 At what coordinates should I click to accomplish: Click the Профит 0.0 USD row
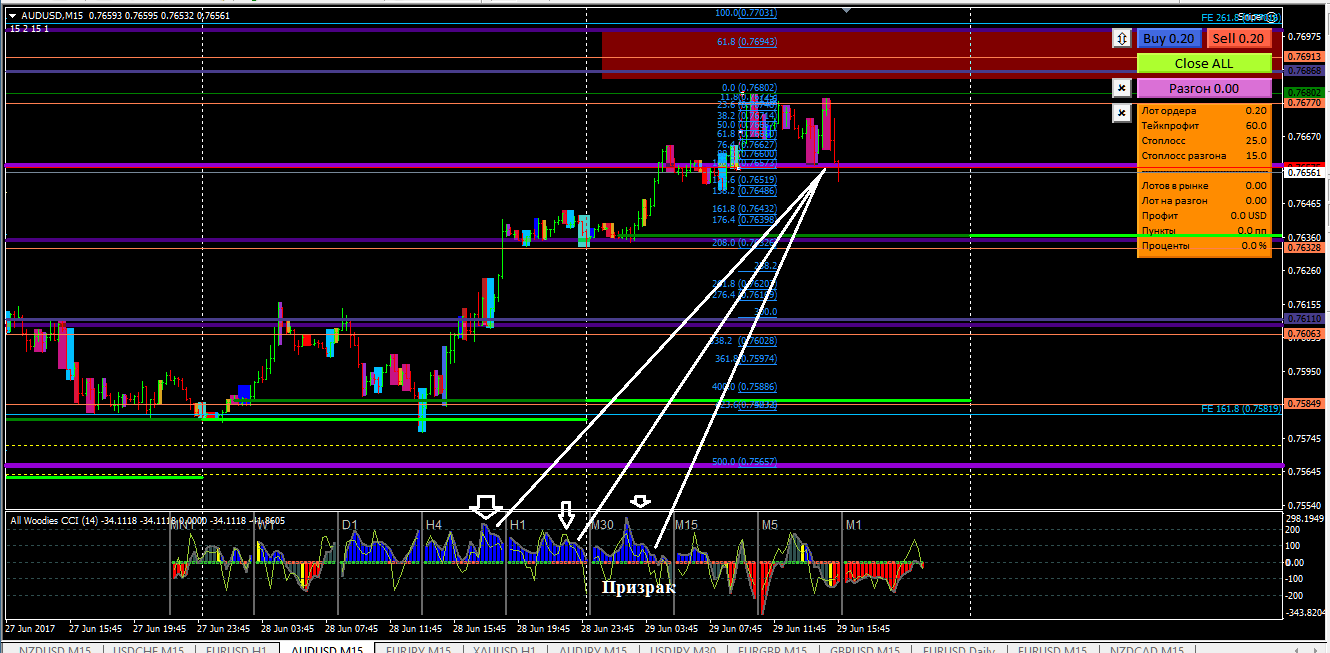tap(1204, 216)
